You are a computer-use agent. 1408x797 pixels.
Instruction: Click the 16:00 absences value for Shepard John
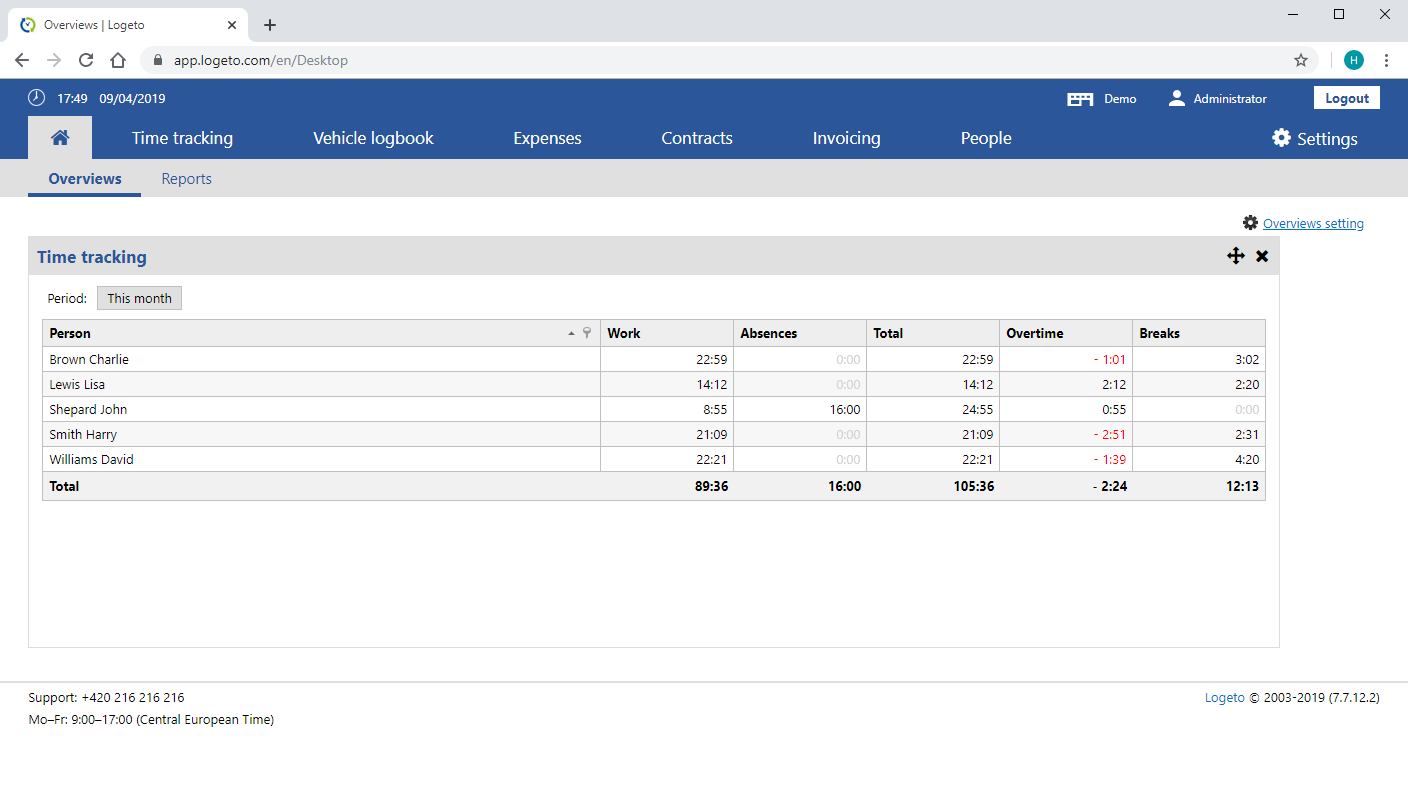click(x=845, y=409)
